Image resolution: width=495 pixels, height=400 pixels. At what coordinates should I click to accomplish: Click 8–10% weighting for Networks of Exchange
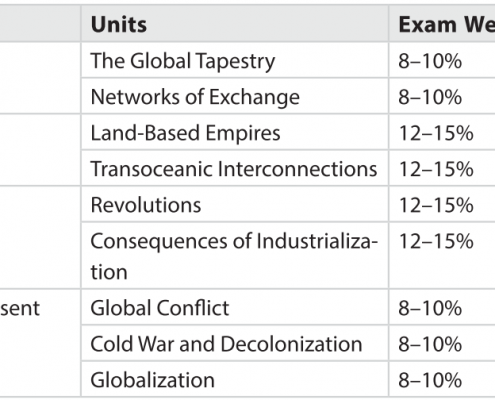coord(430,97)
